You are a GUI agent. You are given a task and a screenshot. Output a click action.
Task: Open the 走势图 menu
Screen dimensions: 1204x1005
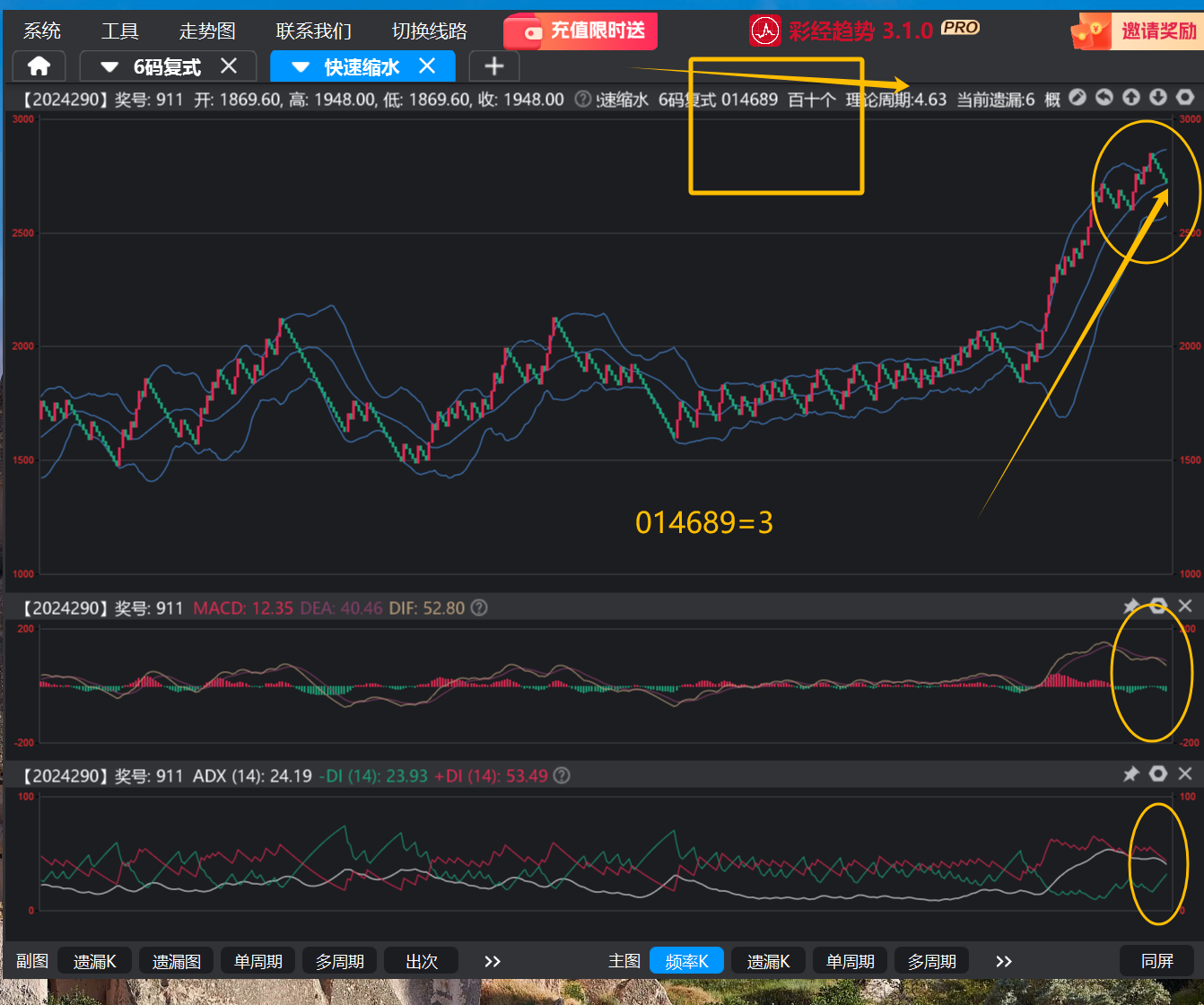(x=207, y=31)
